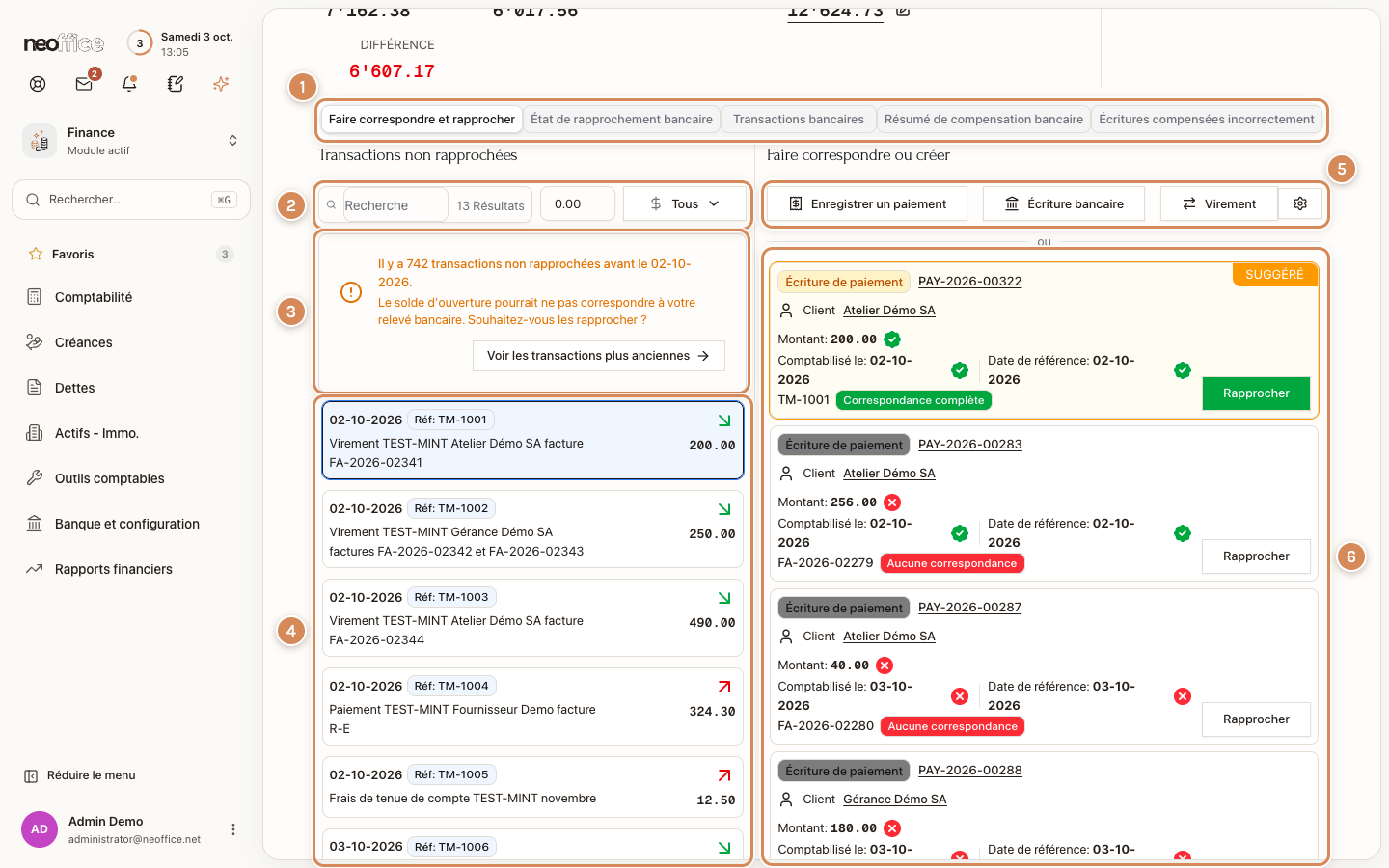The image size is (1389, 868).
Task: Open payment link PAY-2026-00322
Action: coord(969,282)
